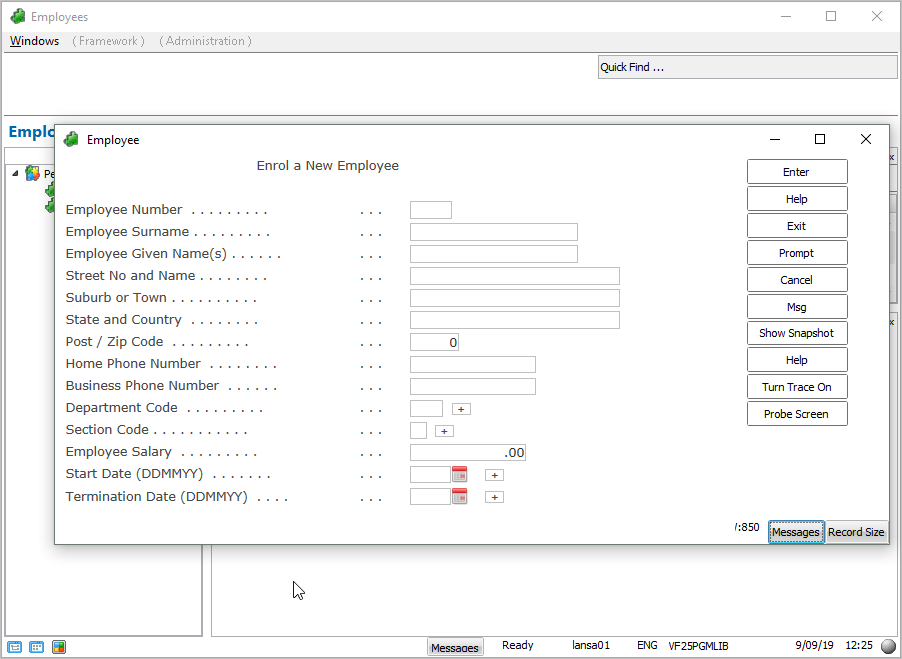The image size is (902, 659).
Task: Select the colorful tree root icon
Action: [x=33, y=173]
